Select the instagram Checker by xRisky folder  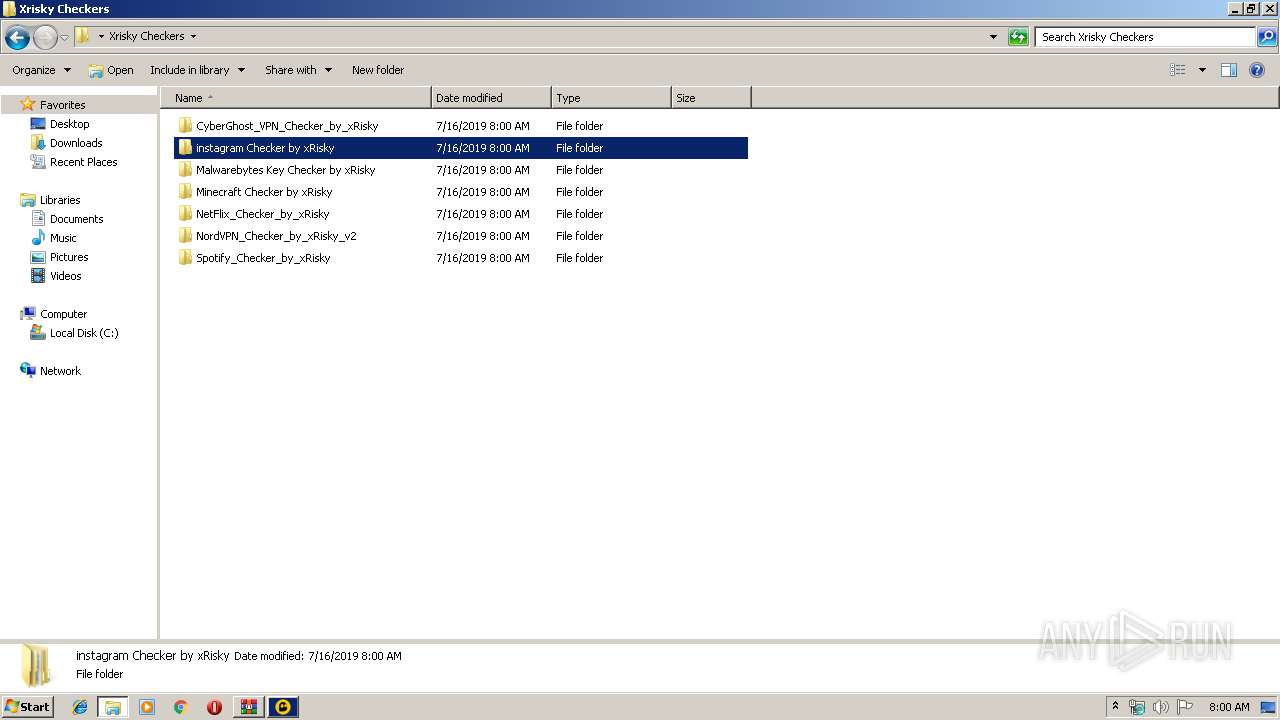(461, 148)
